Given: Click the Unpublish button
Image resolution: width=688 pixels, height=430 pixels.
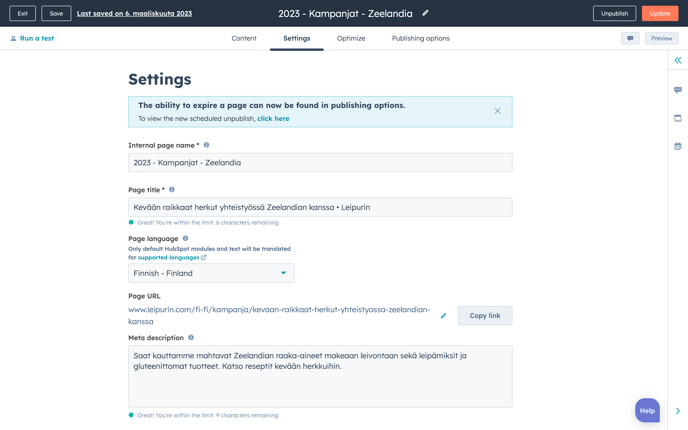Looking at the screenshot, I should click(x=614, y=13).
